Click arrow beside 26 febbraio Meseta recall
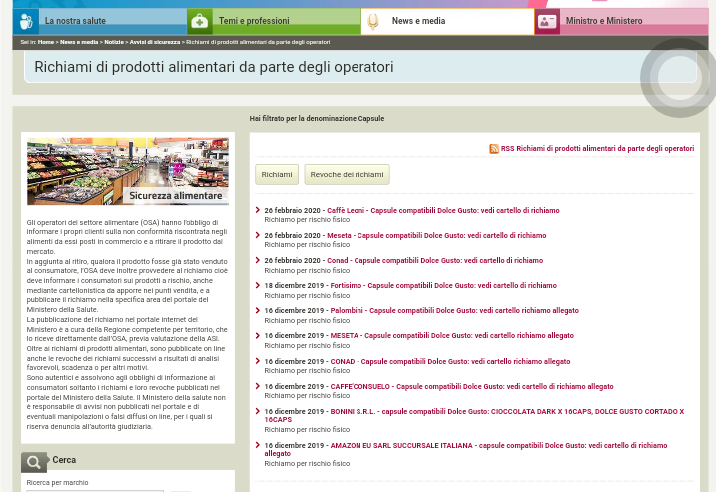 coord(258,235)
